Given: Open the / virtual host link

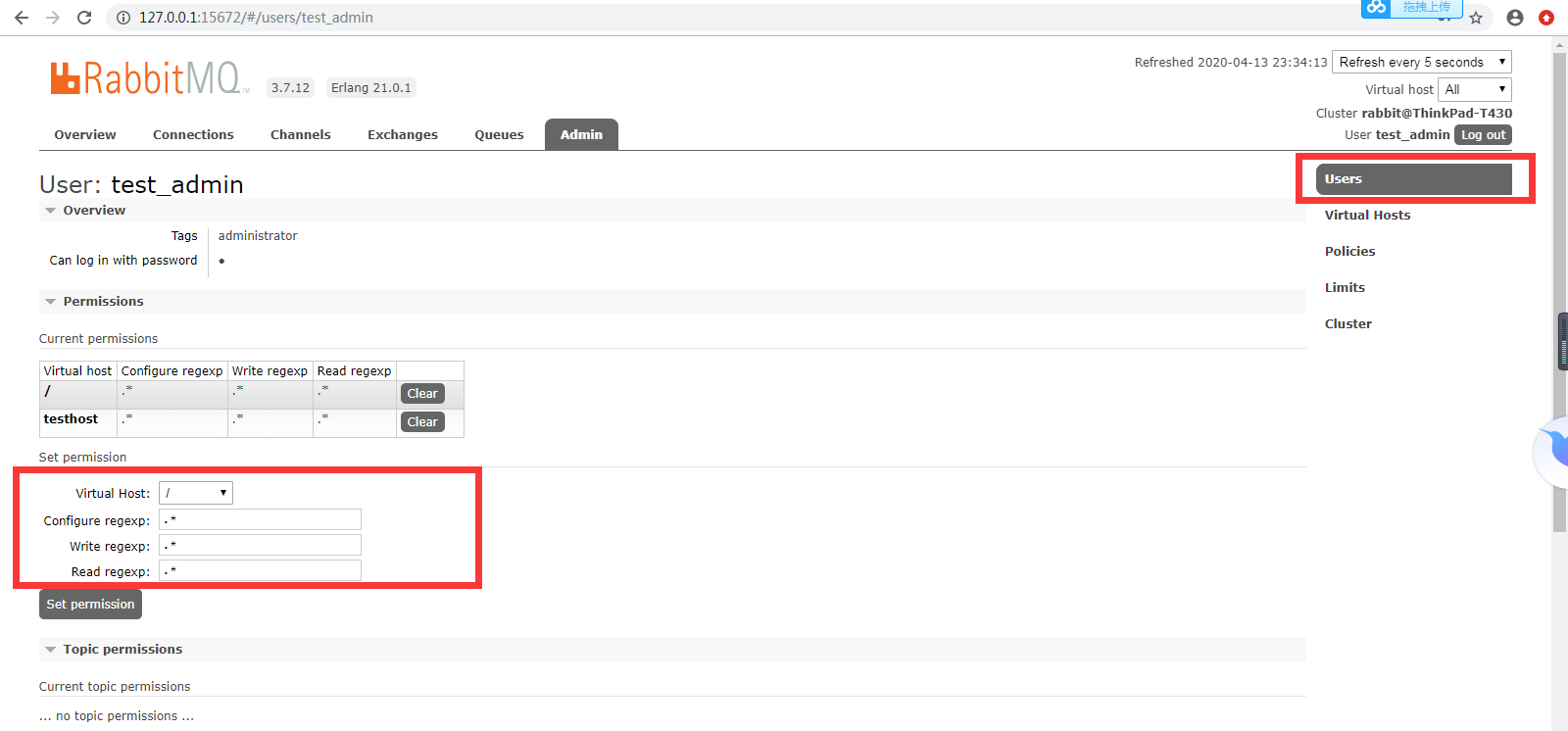Looking at the screenshot, I should point(47,391).
